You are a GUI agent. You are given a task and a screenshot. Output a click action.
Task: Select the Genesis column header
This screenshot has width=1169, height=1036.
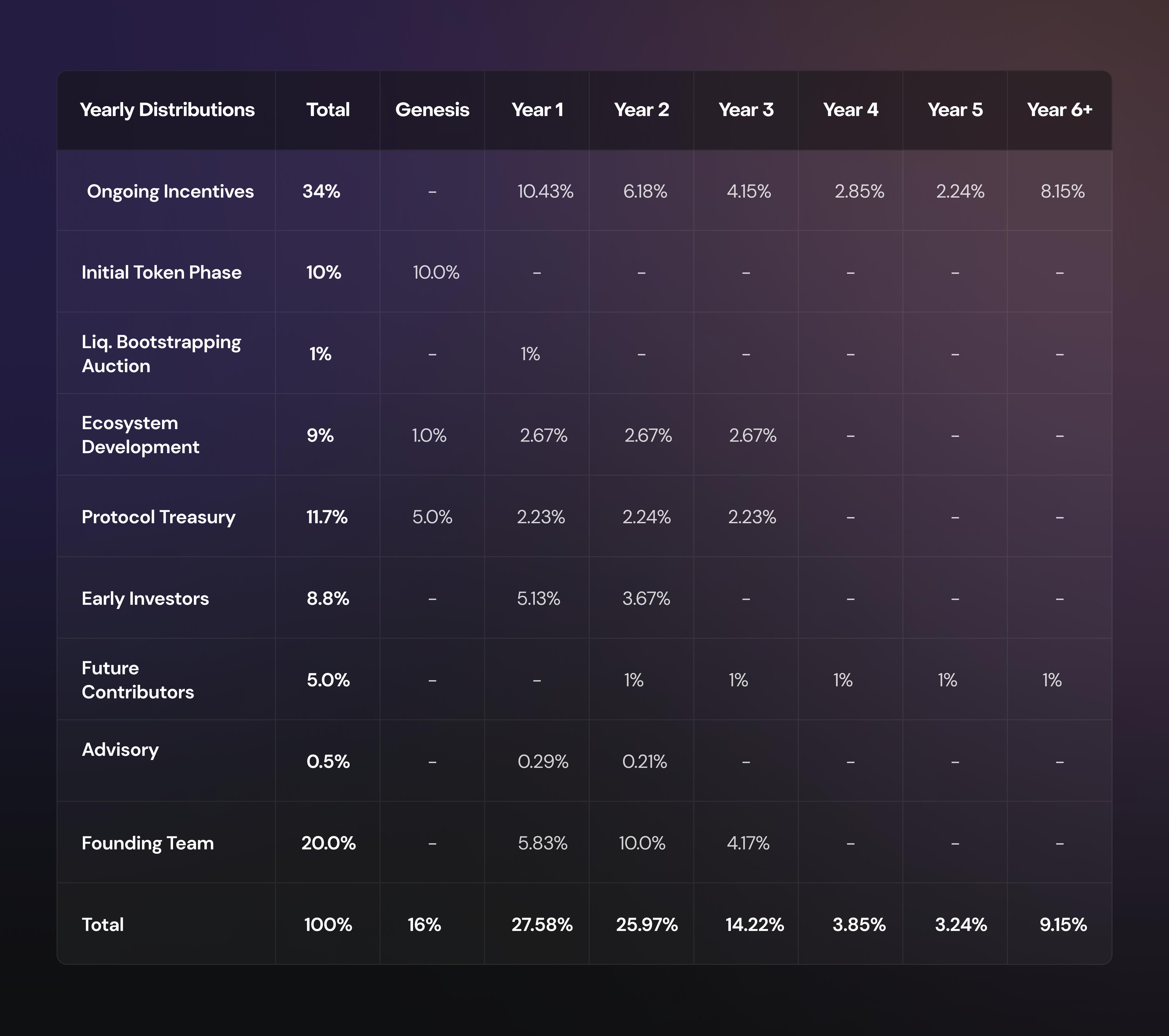tap(432, 110)
